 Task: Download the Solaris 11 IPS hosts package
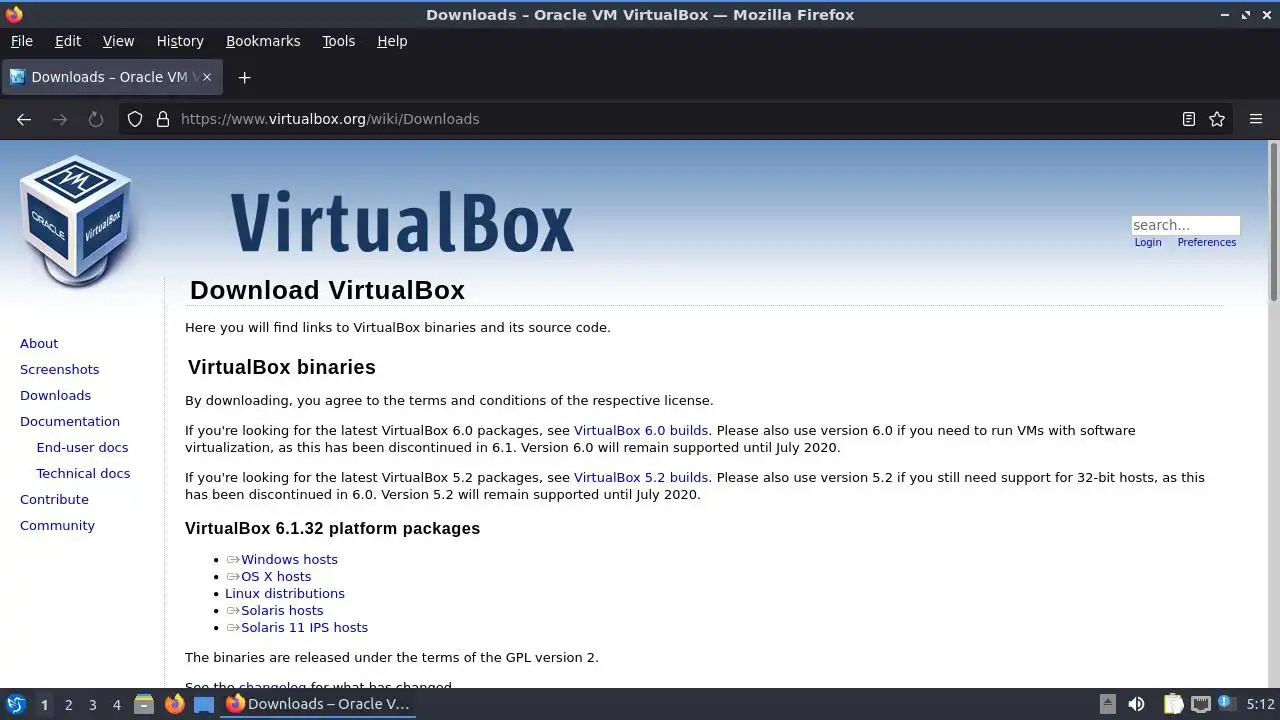(x=304, y=627)
